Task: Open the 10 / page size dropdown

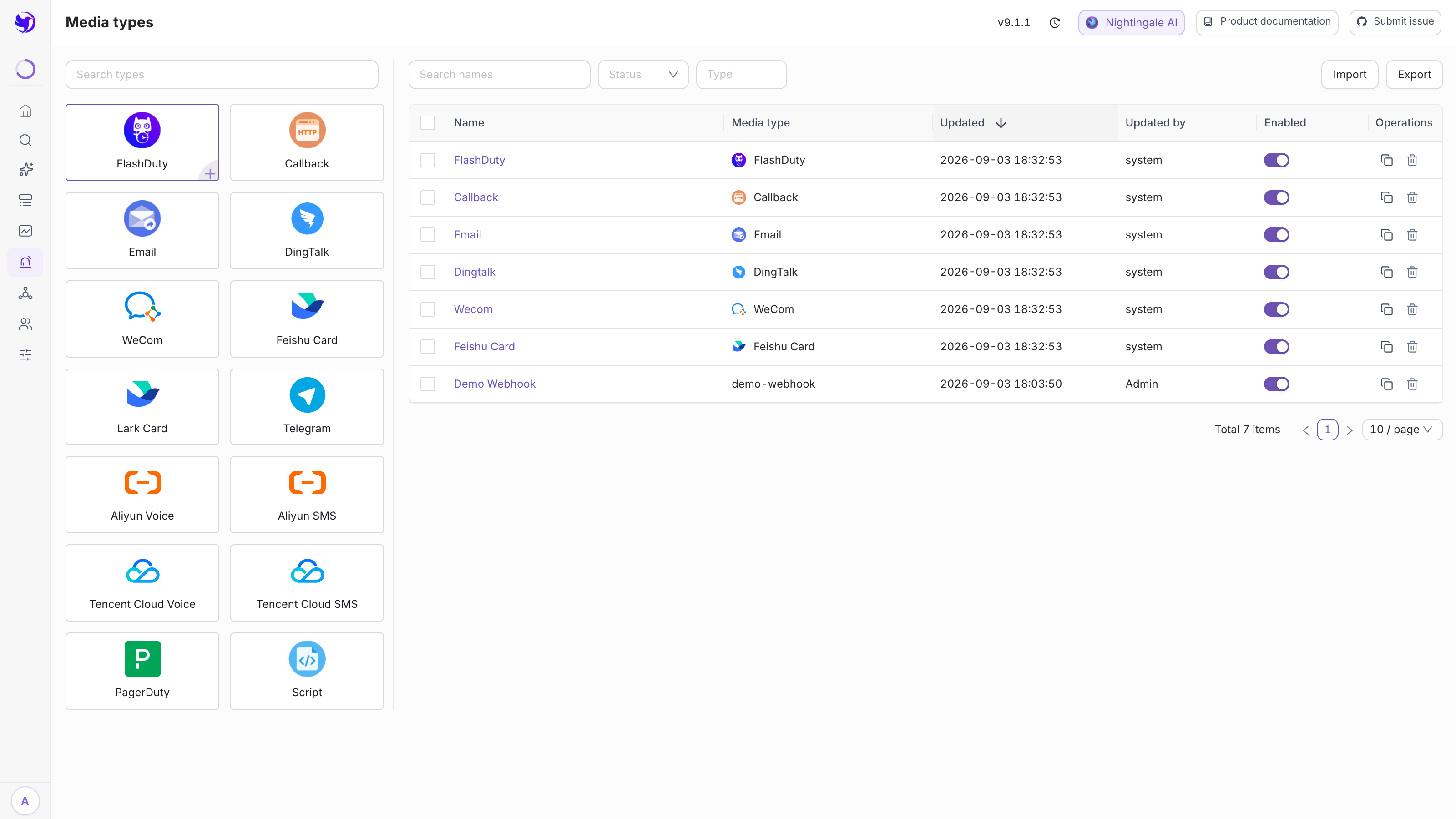Action: [x=1402, y=430]
